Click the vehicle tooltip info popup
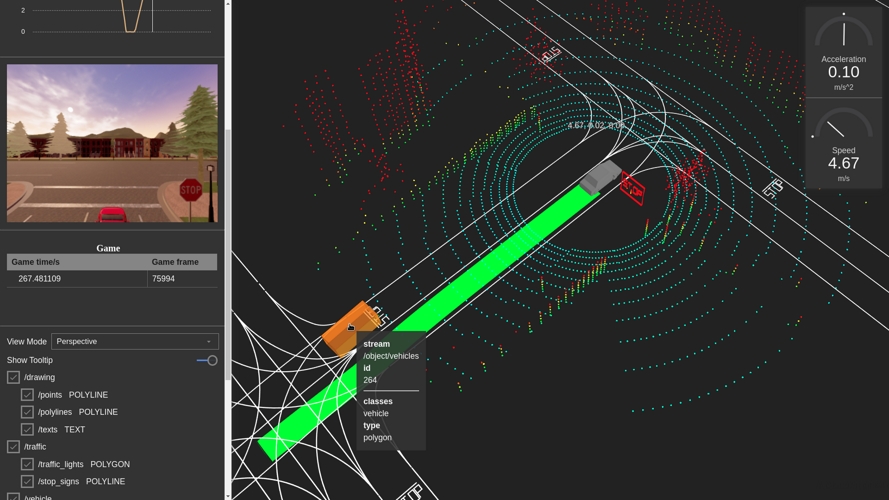Image resolution: width=889 pixels, height=500 pixels. coord(391,392)
